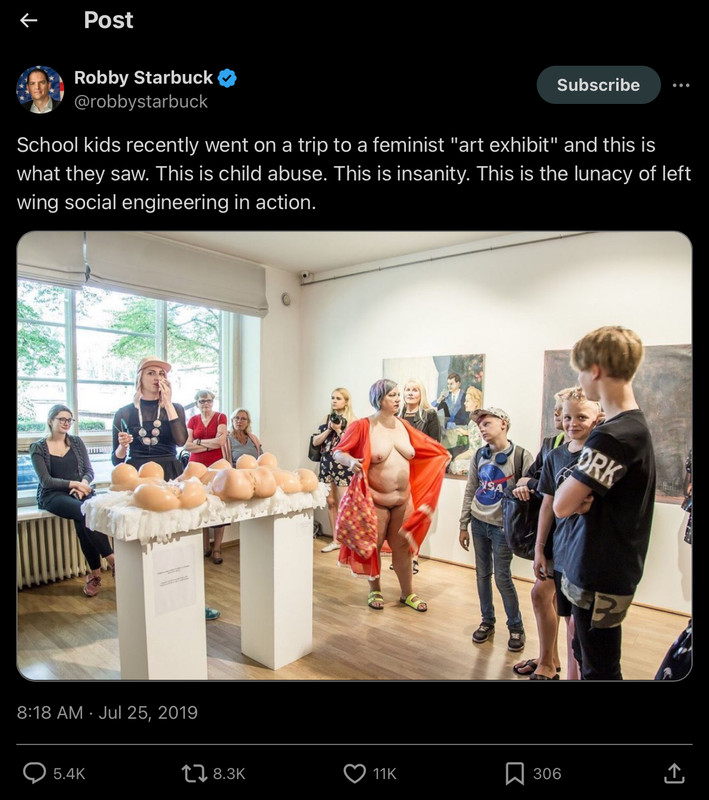This screenshot has height=800, width=709.
Task: Go back using the left arrow
Action: (x=29, y=20)
